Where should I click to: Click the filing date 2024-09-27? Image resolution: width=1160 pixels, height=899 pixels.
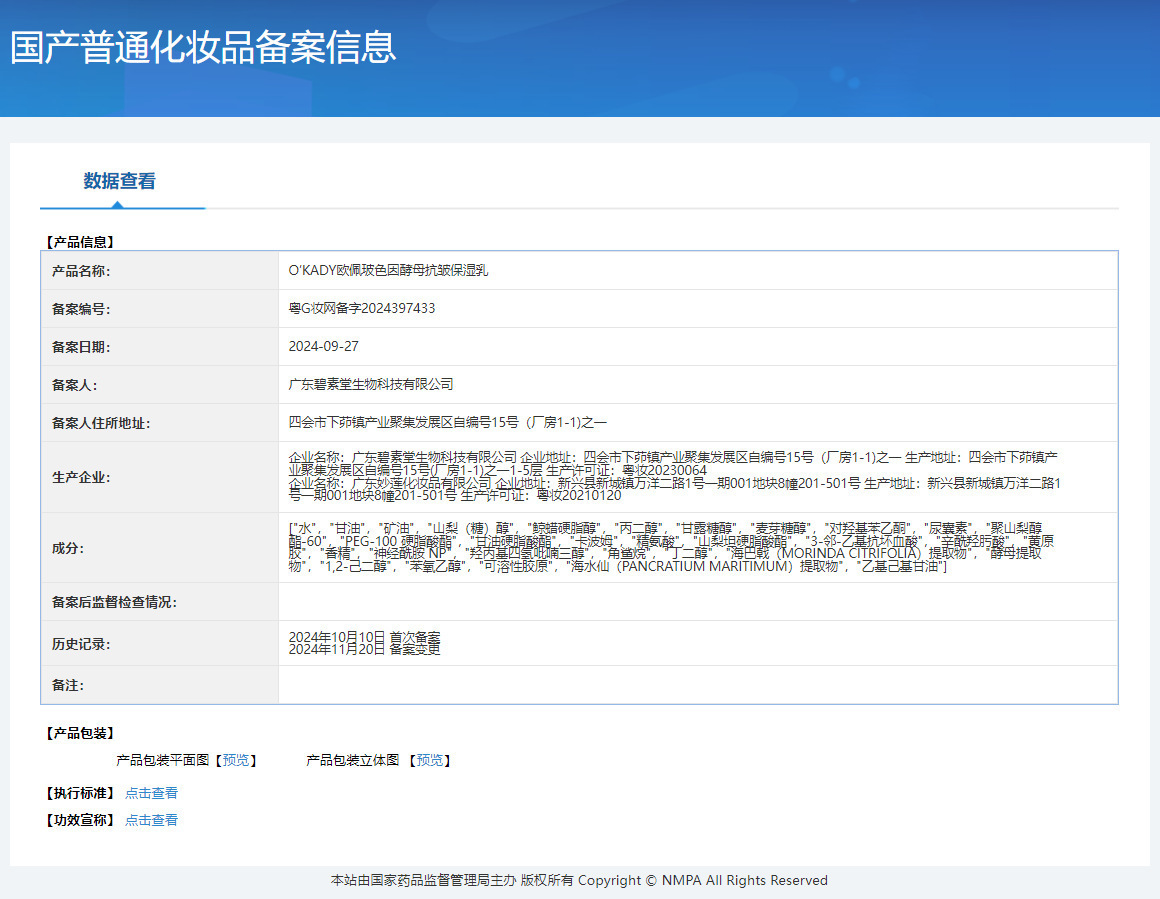click(x=323, y=346)
